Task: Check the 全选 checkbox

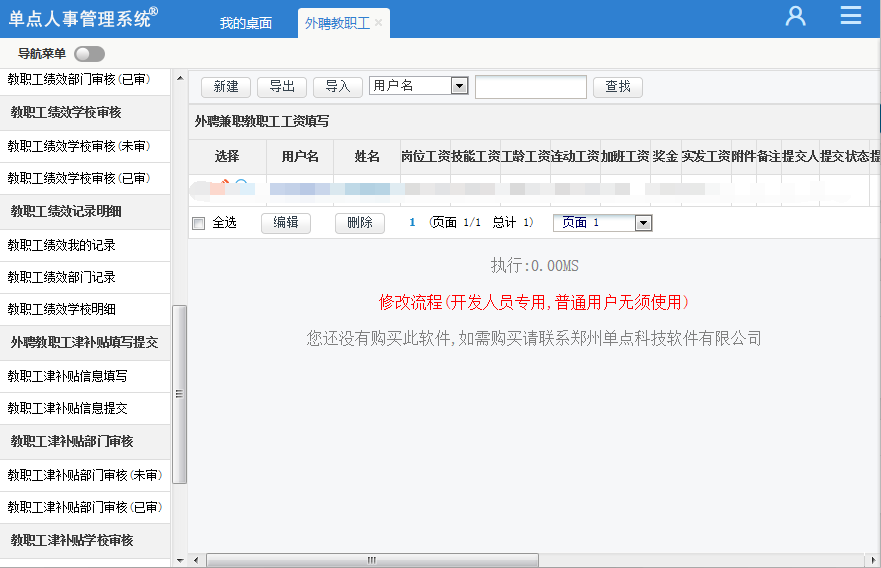Action: [198, 224]
